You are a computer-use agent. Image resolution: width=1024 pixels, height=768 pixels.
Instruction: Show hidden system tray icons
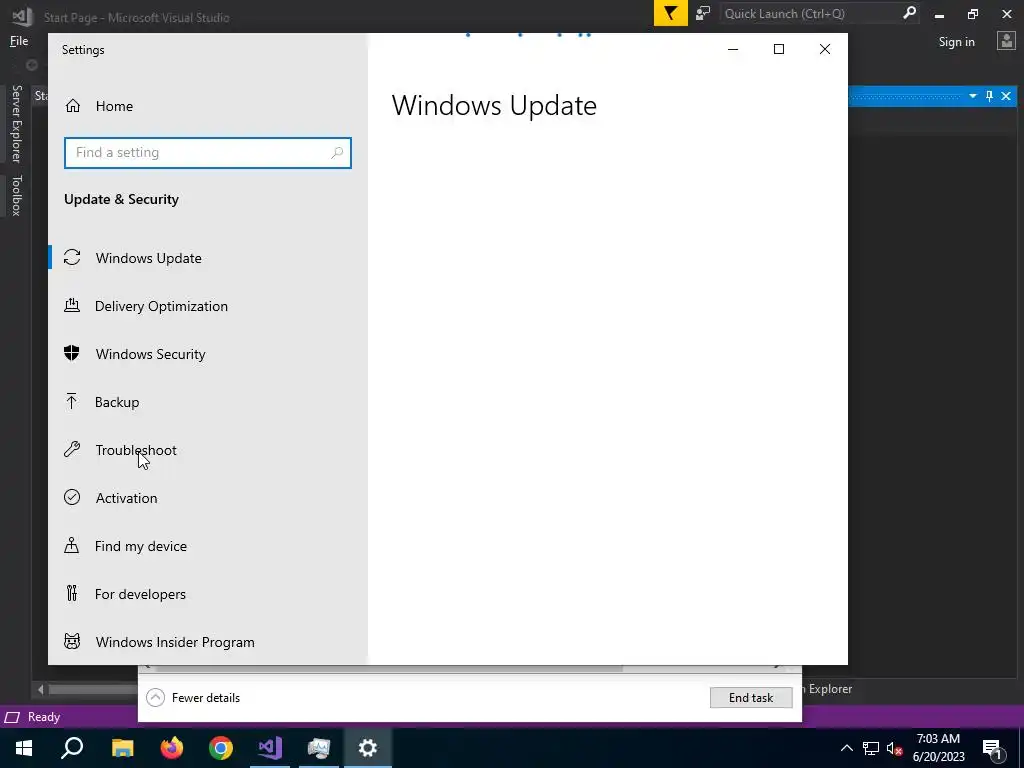click(846, 748)
